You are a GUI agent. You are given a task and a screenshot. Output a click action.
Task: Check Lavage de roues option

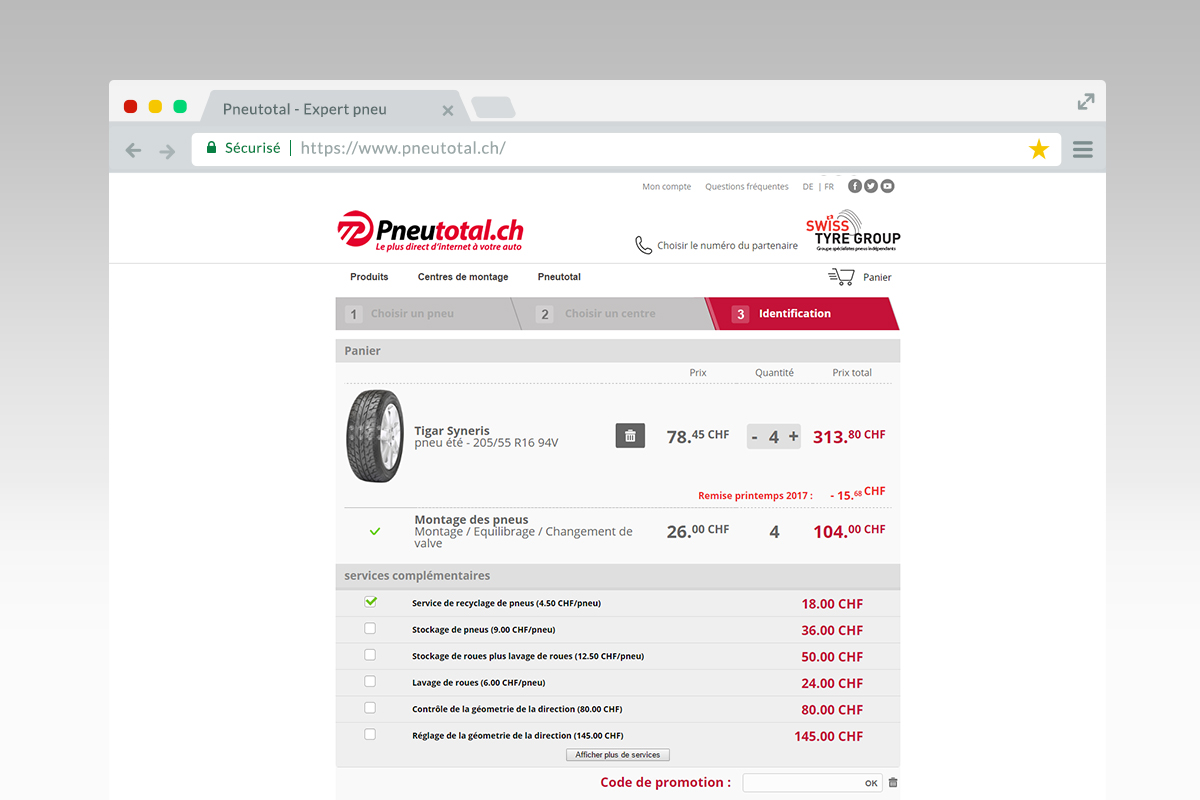[x=370, y=681]
